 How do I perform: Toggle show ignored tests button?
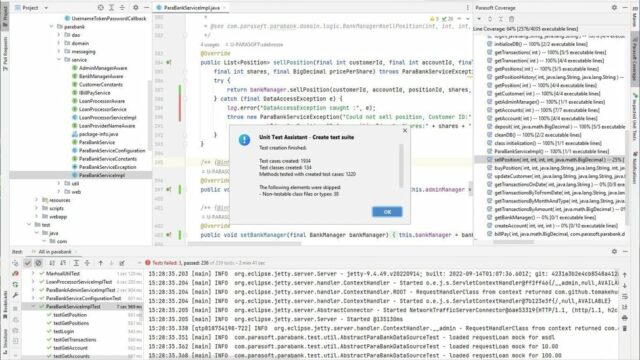38,263
